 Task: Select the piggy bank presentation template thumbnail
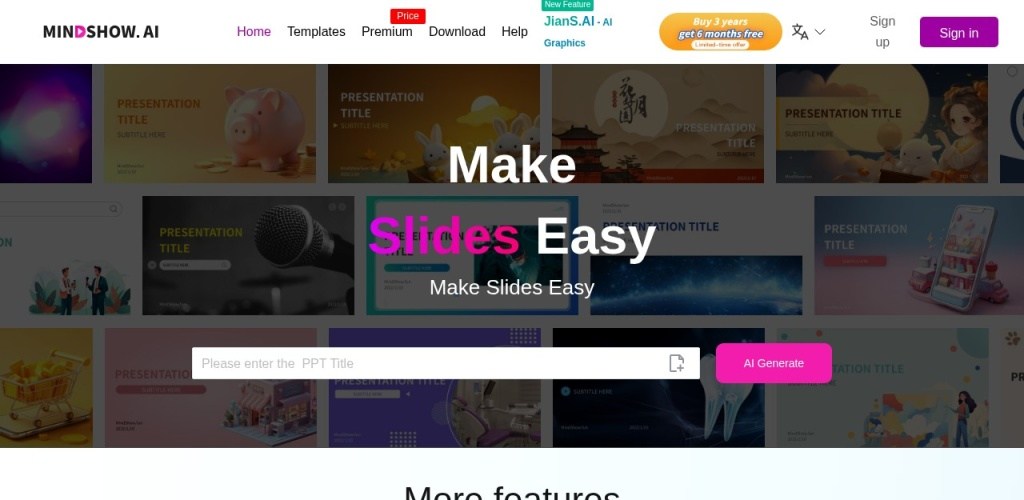[210, 123]
